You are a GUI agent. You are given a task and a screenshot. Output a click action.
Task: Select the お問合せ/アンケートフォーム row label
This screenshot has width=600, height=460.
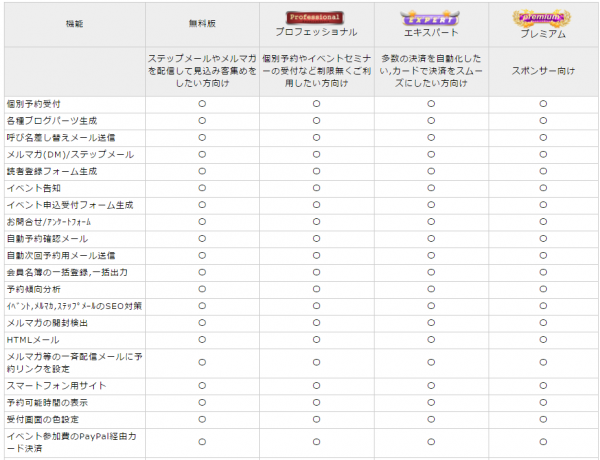49,222
